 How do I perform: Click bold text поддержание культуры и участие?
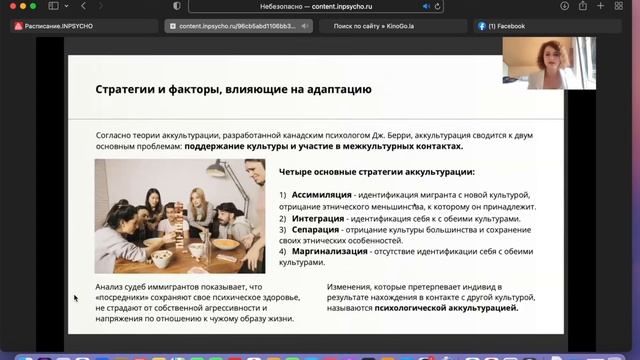[x=324, y=146]
